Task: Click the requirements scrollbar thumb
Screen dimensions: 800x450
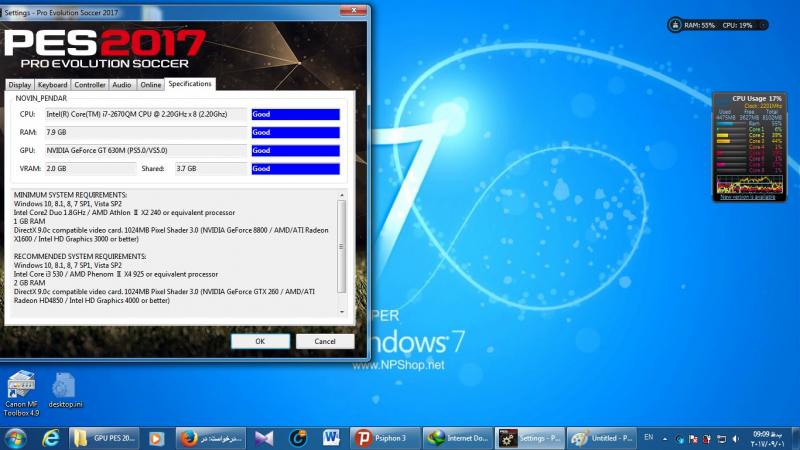Action: 342,247
